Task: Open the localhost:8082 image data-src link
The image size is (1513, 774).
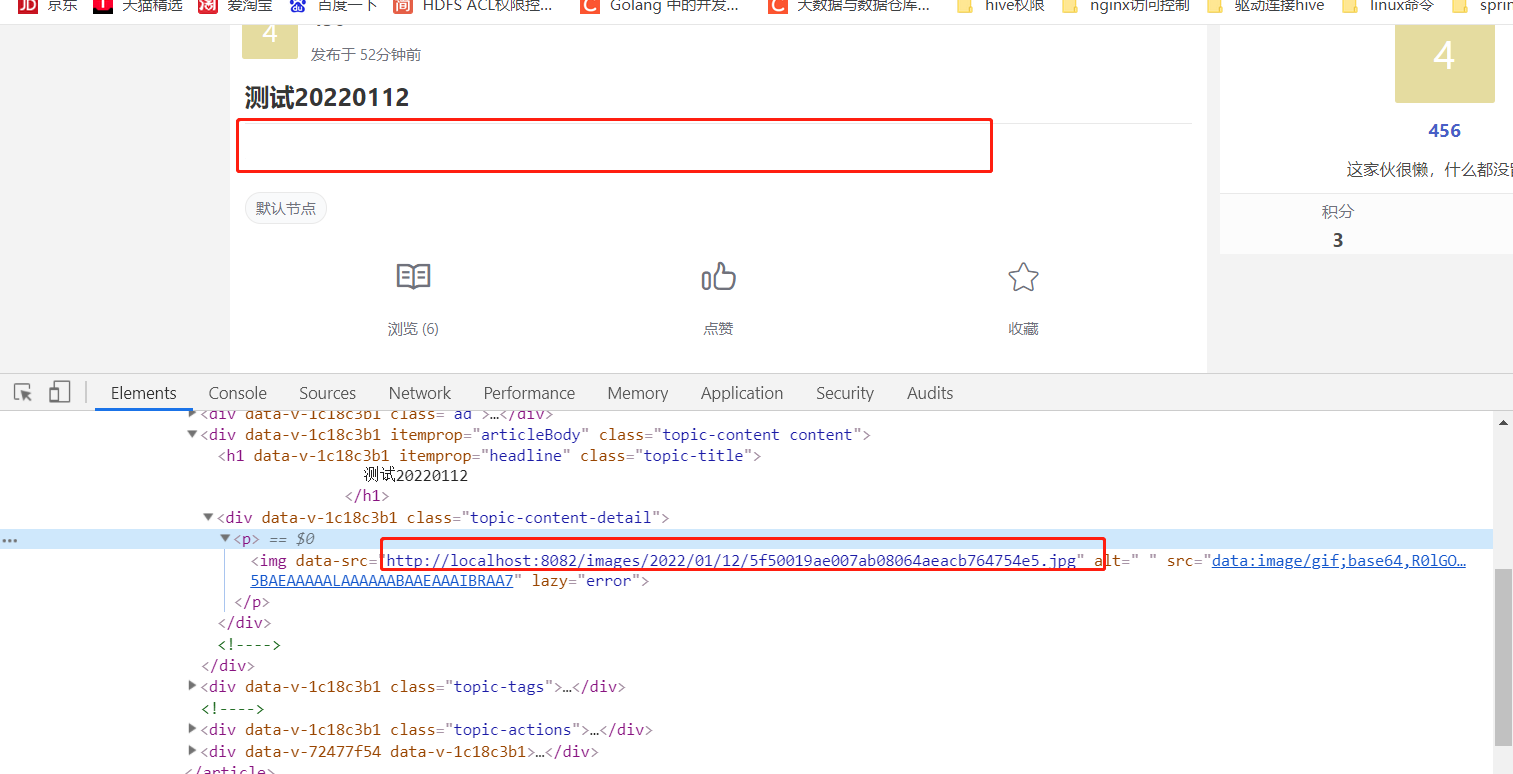Action: pos(731,560)
